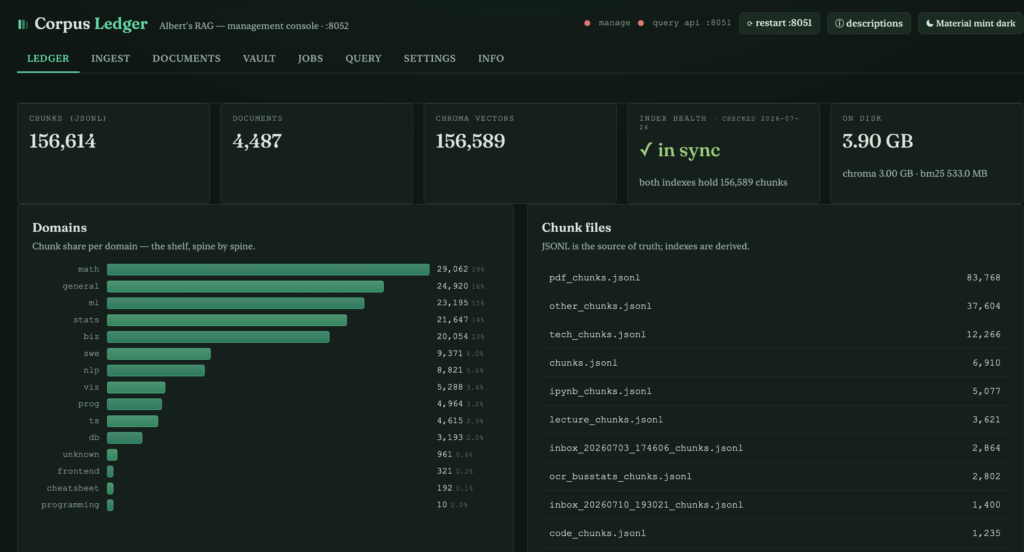Select the tech_chunks.jsonl row

pyautogui.click(x=775, y=334)
